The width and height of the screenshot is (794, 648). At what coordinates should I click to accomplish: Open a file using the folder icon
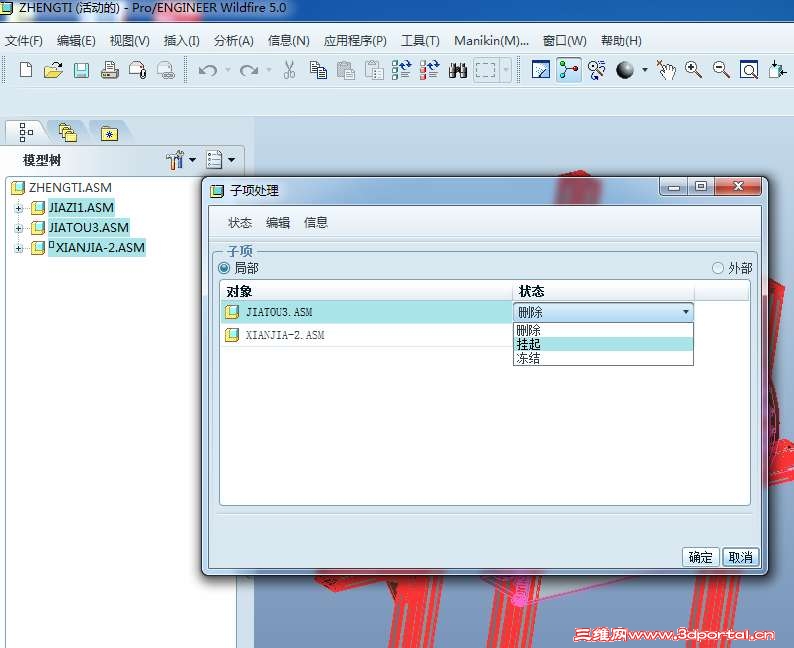pyautogui.click(x=53, y=70)
